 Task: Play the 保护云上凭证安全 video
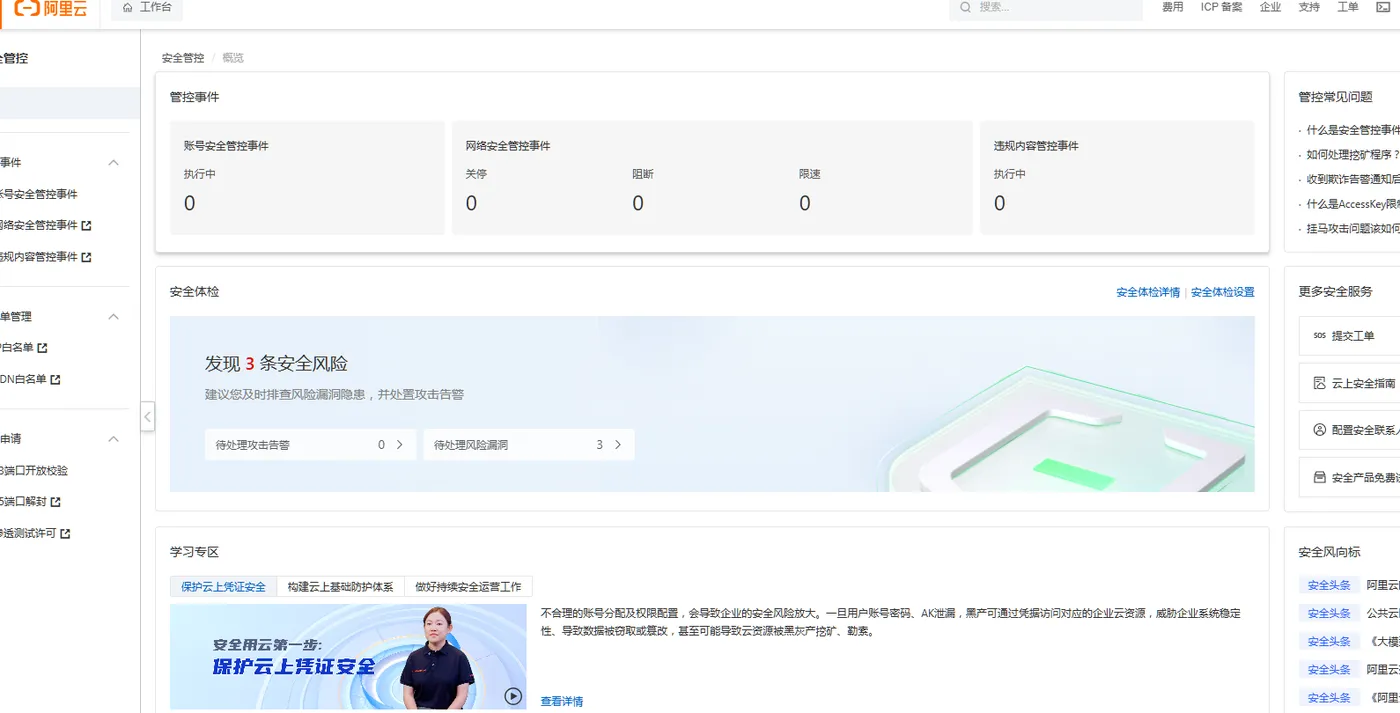(513, 696)
